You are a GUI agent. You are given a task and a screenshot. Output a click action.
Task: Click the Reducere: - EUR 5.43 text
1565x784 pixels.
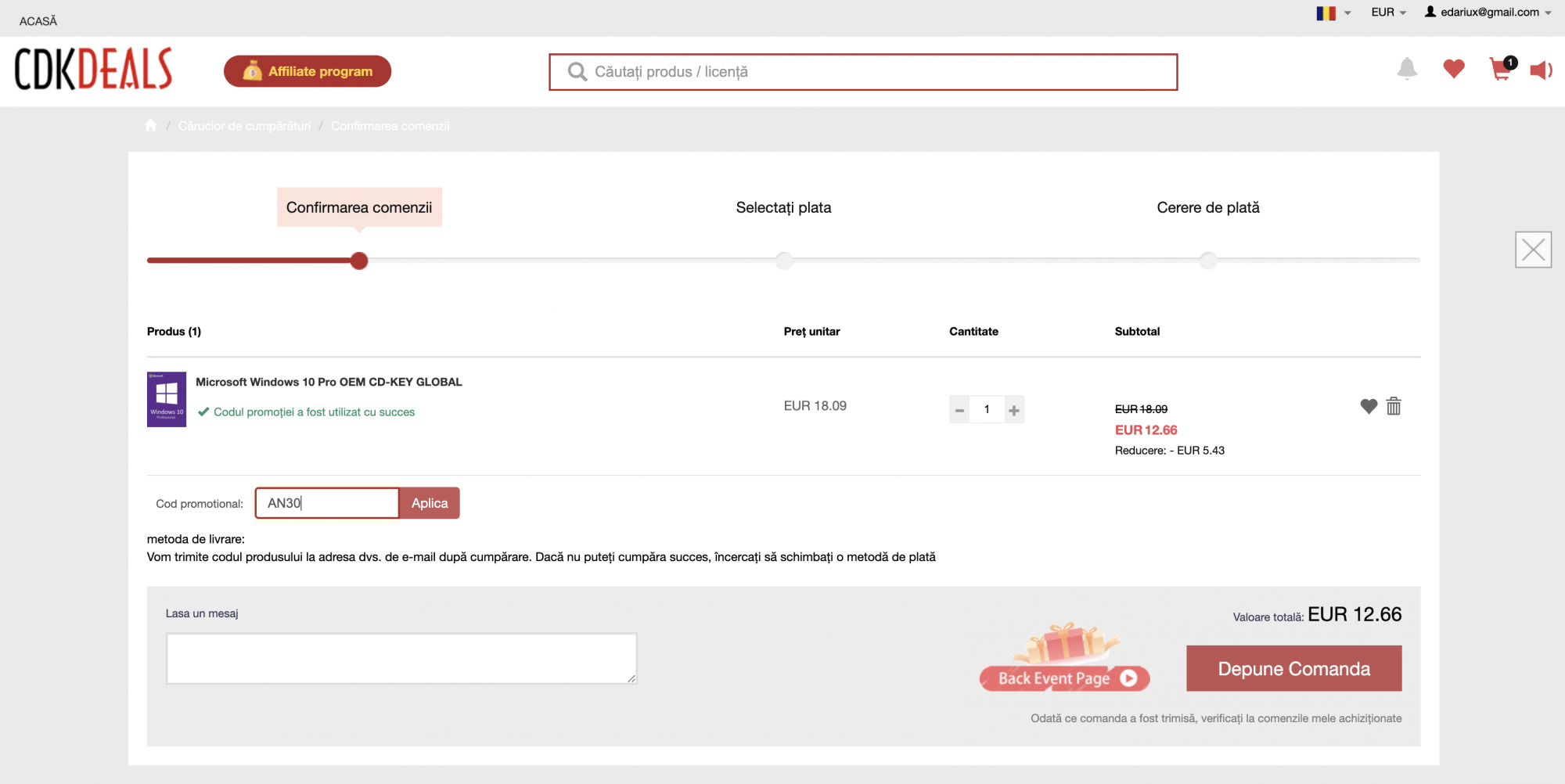pyautogui.click(x=1170, y=451)
